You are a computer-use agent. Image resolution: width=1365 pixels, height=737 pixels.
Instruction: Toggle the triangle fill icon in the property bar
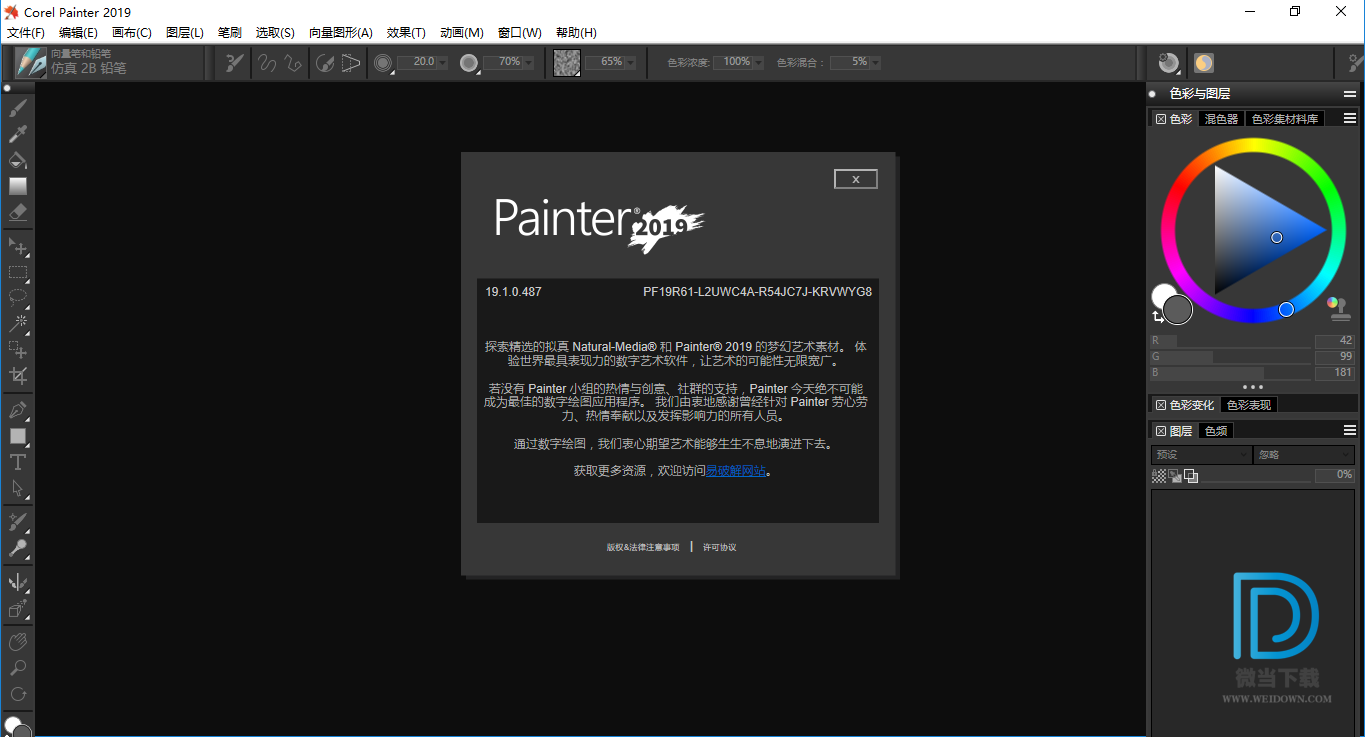coord(350,63)
